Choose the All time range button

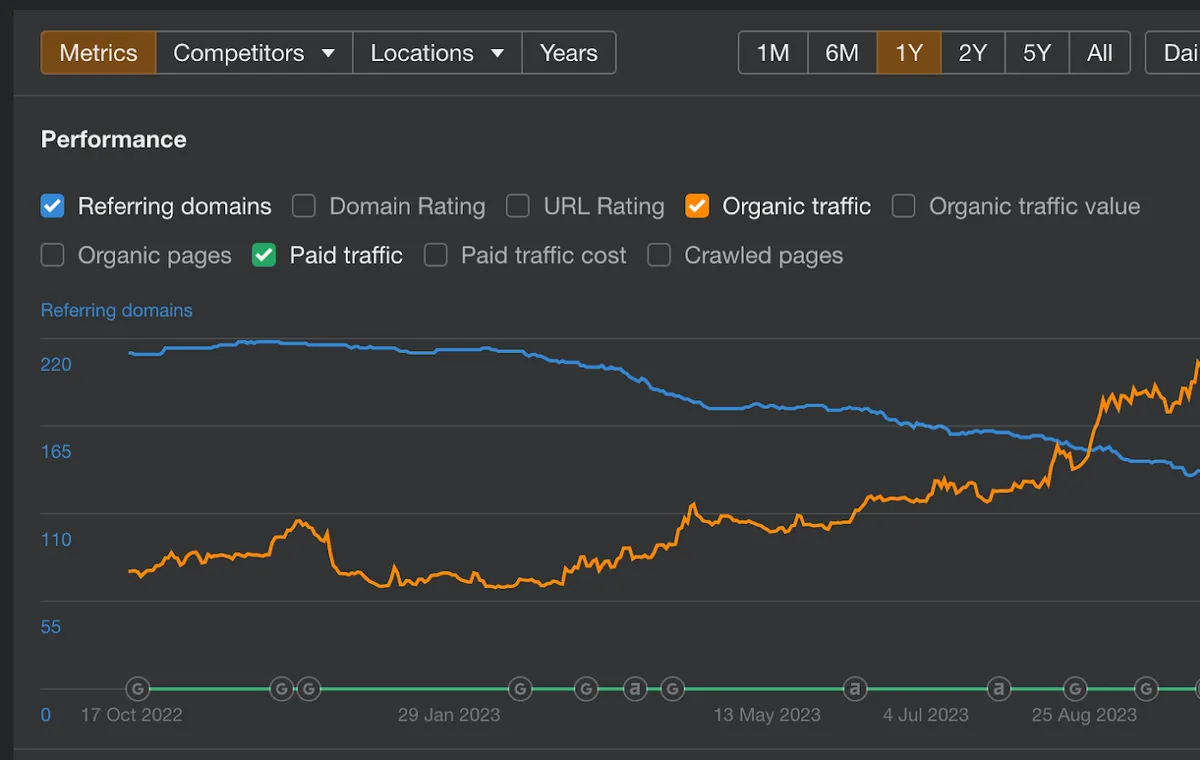tap(1100, 53)
